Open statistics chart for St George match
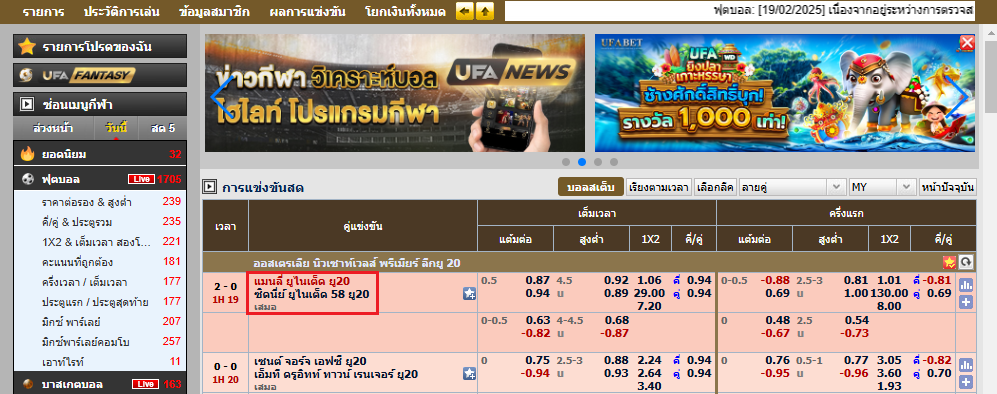The height and width of the screenshot is (394, 997). click(966, 365)
